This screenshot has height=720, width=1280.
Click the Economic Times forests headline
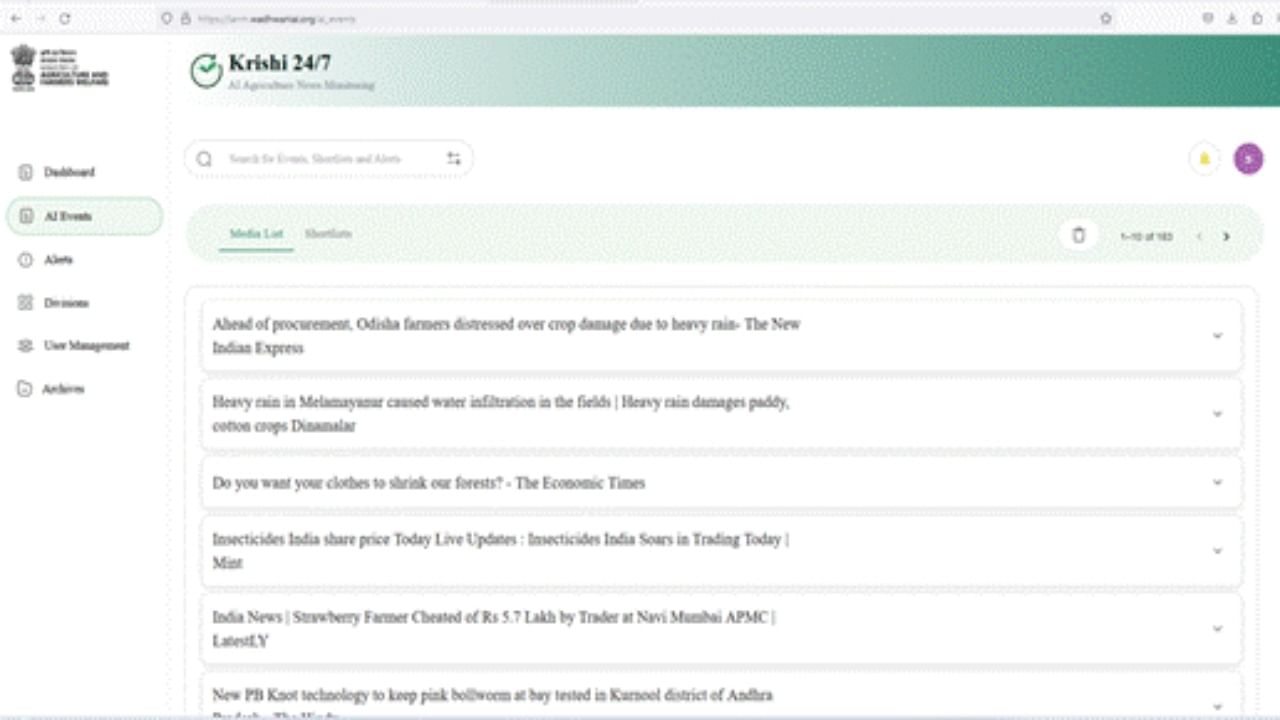tap(429, 483)
